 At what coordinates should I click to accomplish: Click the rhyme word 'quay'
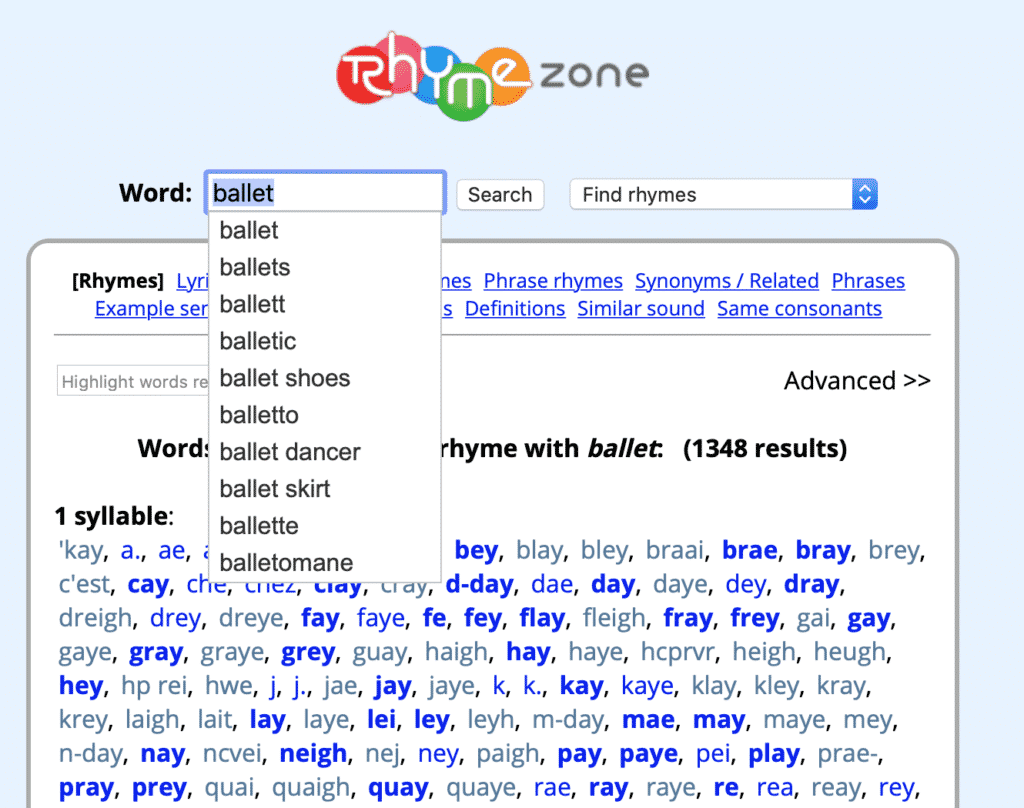point(398,788)
